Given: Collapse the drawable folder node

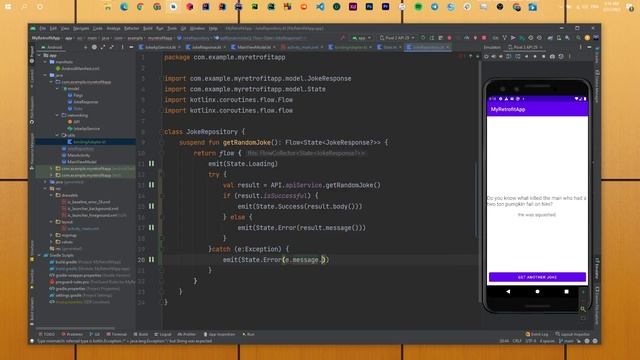Looking at the screenshot, I should (52, 195).
